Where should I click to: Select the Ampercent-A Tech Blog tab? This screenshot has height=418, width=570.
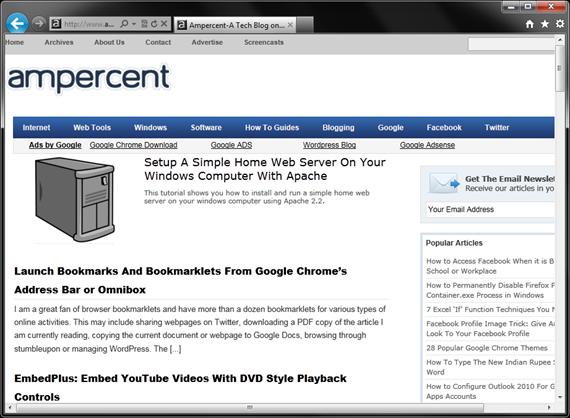(235, 25)
